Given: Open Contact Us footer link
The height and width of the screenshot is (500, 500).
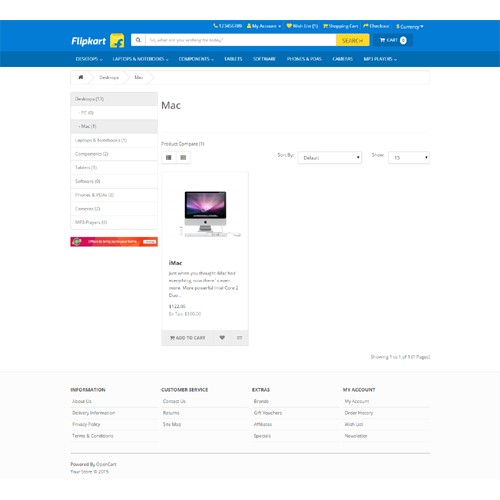Looking at the screenshot, I should click(174, 401).
